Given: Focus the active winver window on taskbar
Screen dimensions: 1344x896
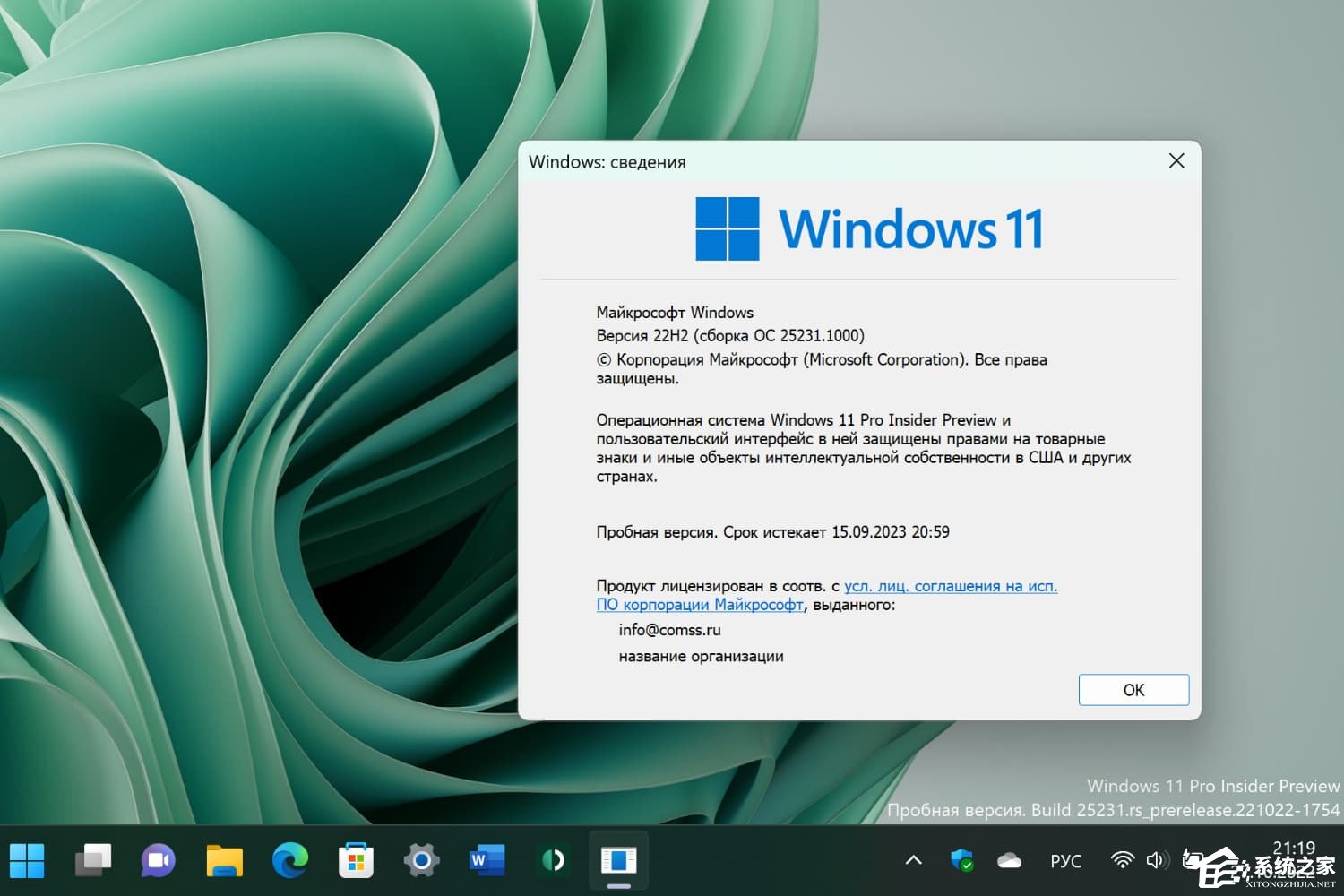Looking at the screenshot, I should click(x=618, y=860).
